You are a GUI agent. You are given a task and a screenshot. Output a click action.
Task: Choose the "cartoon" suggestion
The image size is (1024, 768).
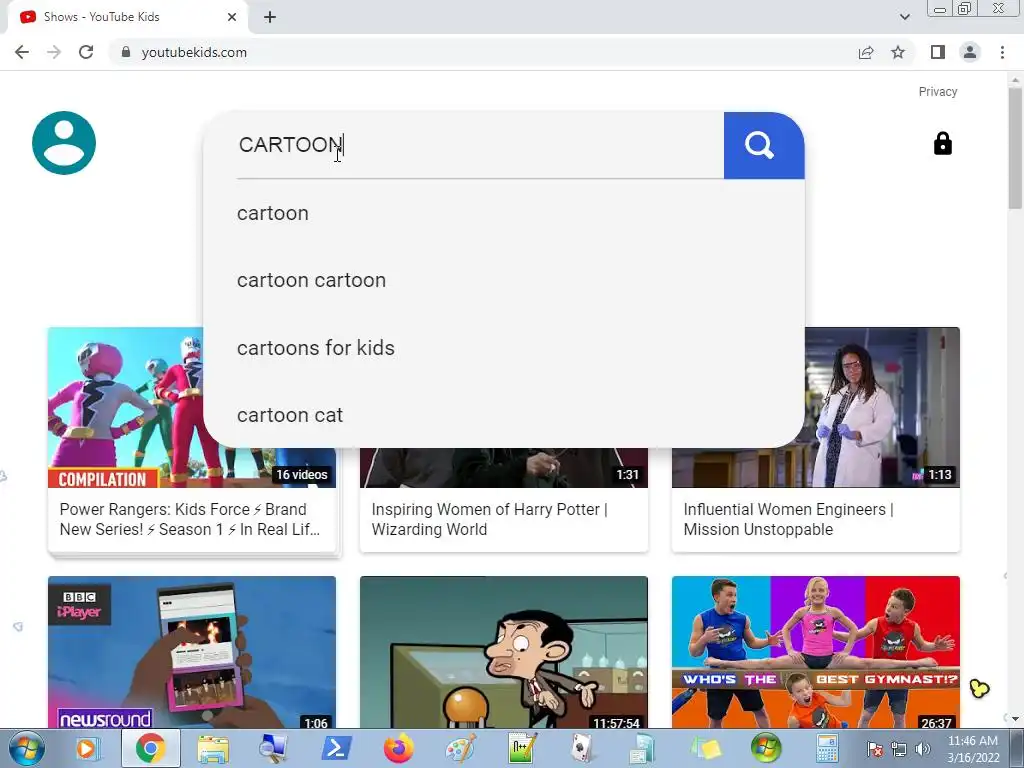pyautogui.click(x=504, y=214)
